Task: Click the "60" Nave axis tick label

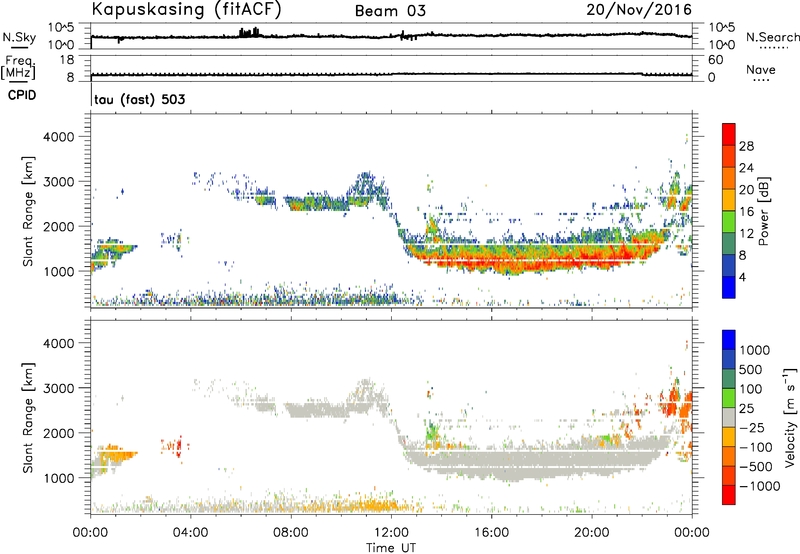Action: [x=715, y=60]
